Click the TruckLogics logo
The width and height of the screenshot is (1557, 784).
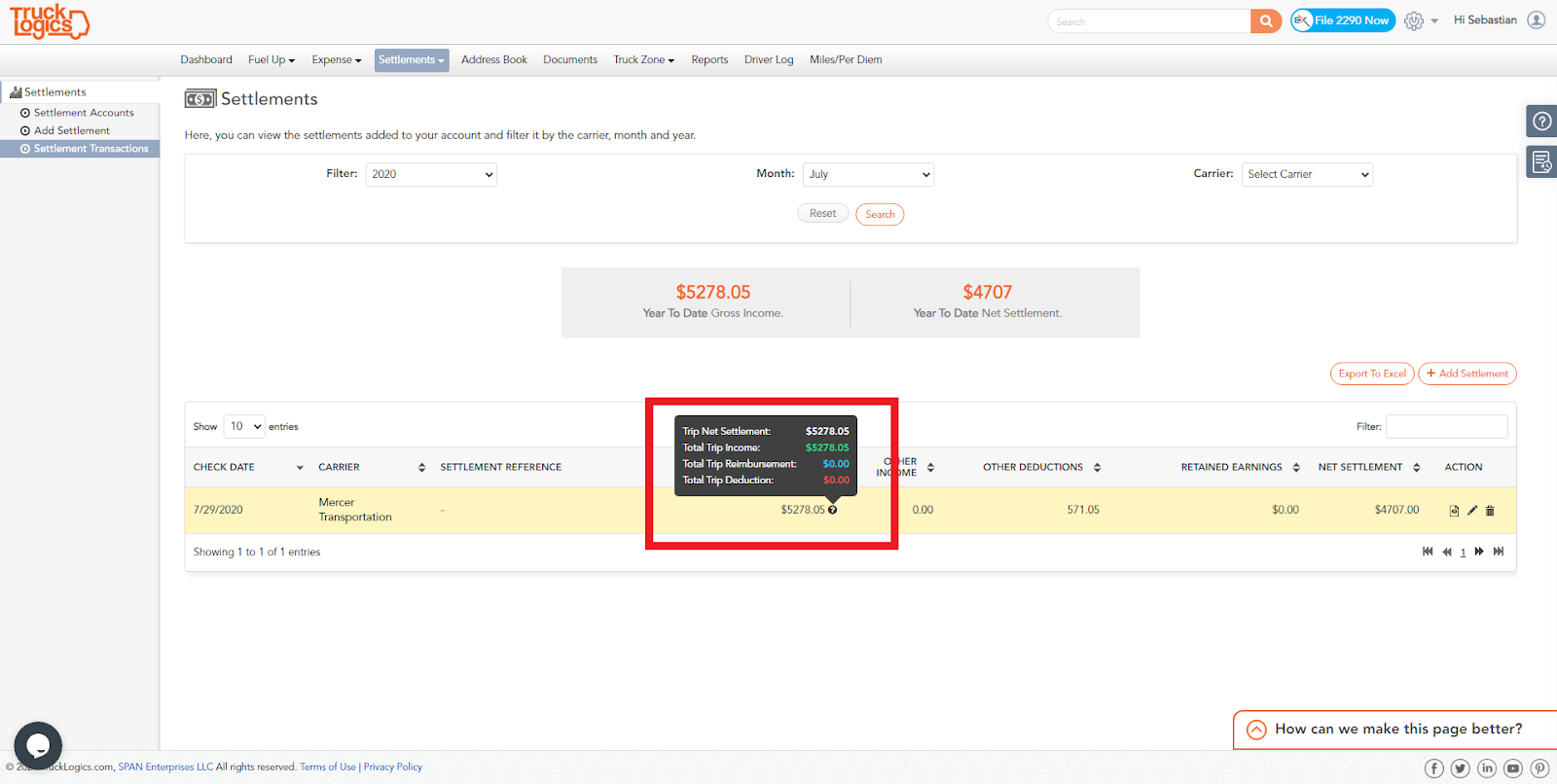[50, 21]
